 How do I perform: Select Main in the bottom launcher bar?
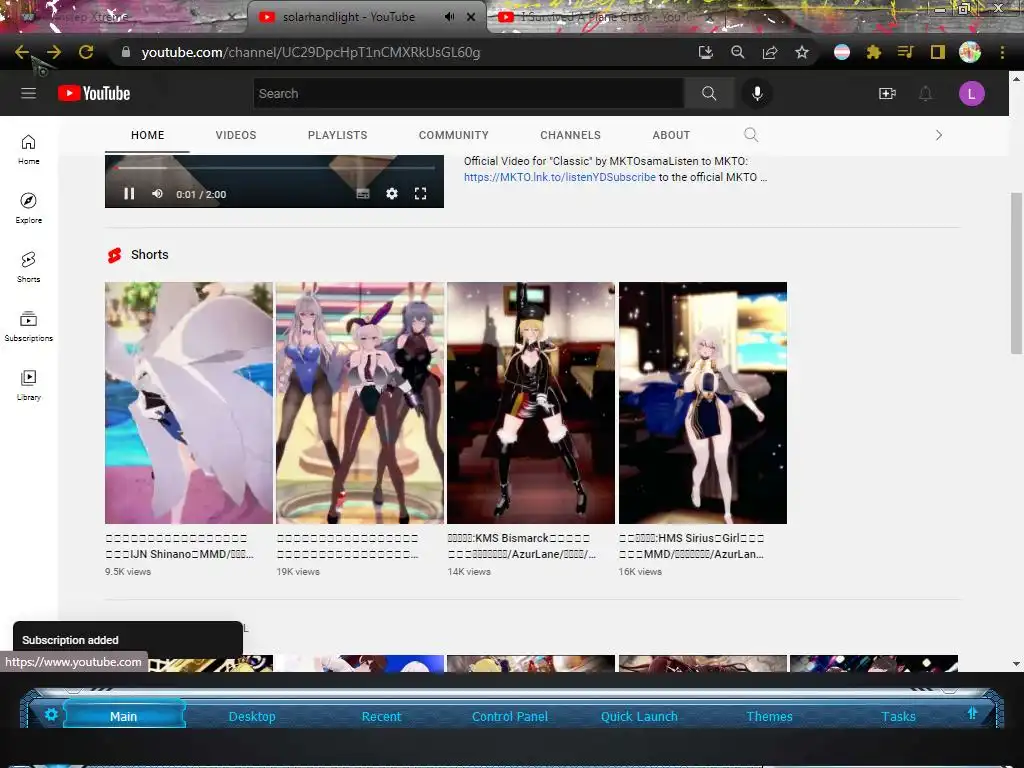click(123, 716)
